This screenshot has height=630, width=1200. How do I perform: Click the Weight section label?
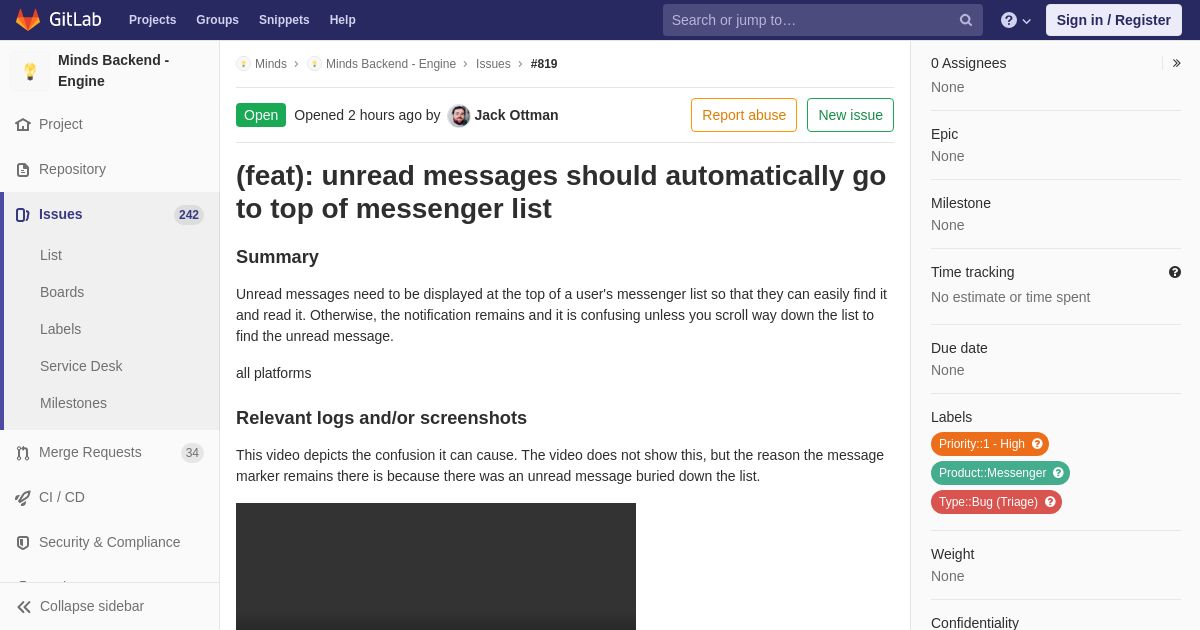[952, 554]
